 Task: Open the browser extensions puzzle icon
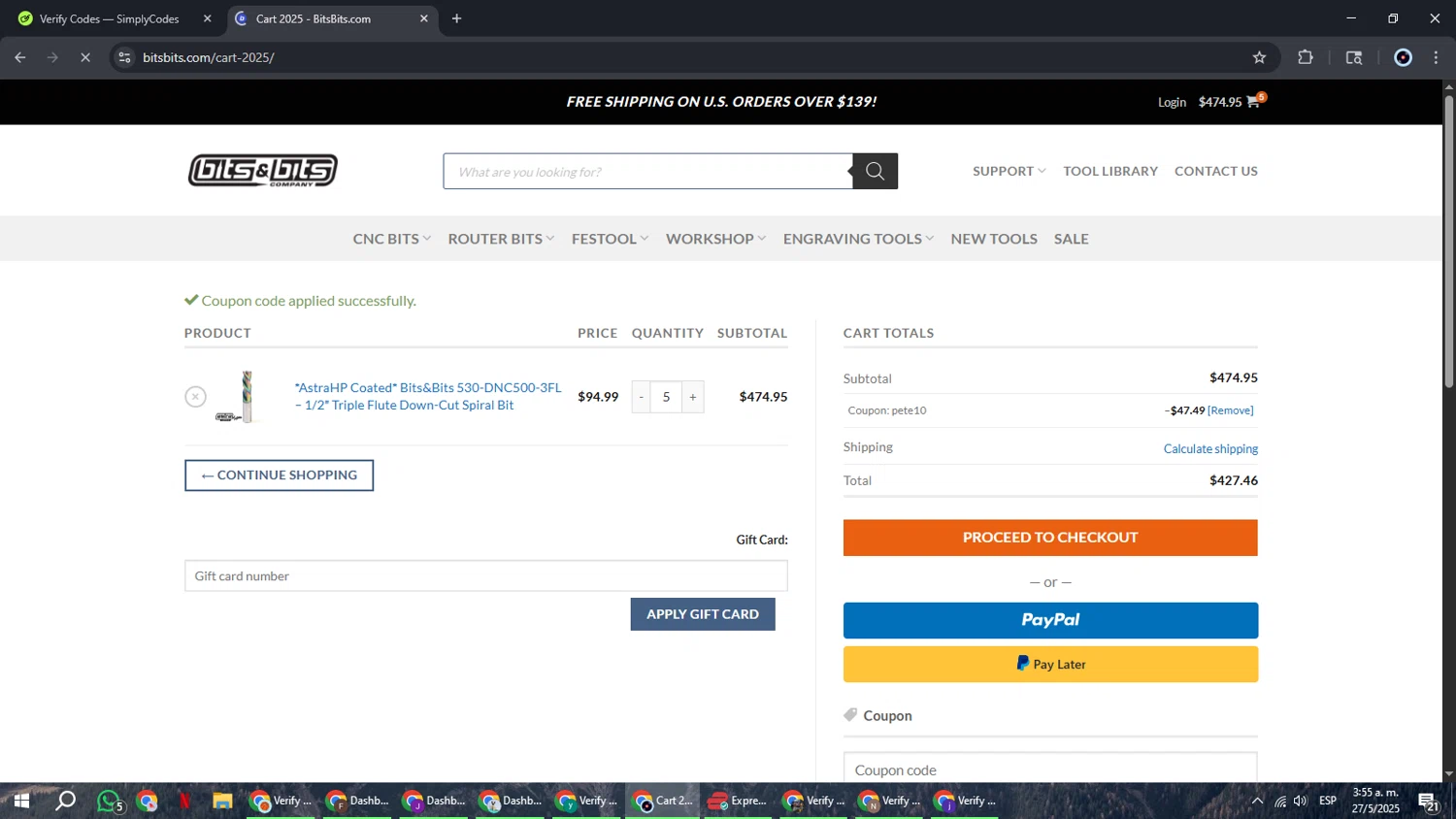coord(1306,57)
